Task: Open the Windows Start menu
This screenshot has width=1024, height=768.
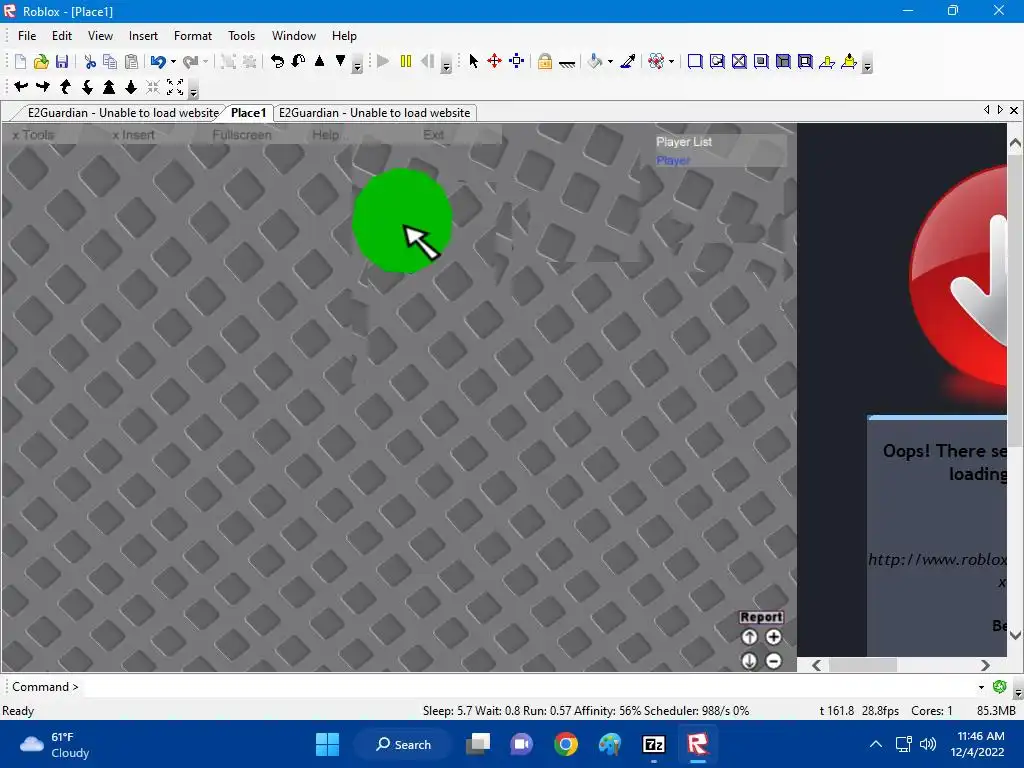Action: coord(327,744)
